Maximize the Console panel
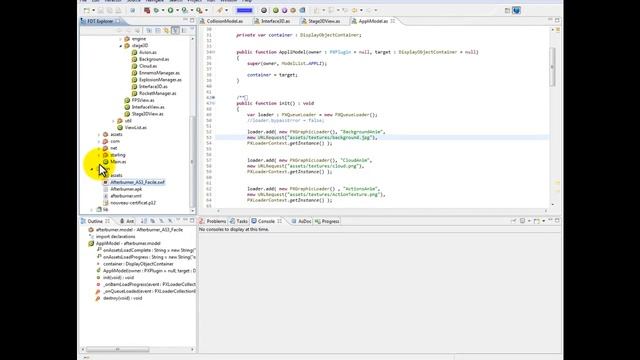Image resolution: width=640 pixels, height=360 pixels. 557,220
